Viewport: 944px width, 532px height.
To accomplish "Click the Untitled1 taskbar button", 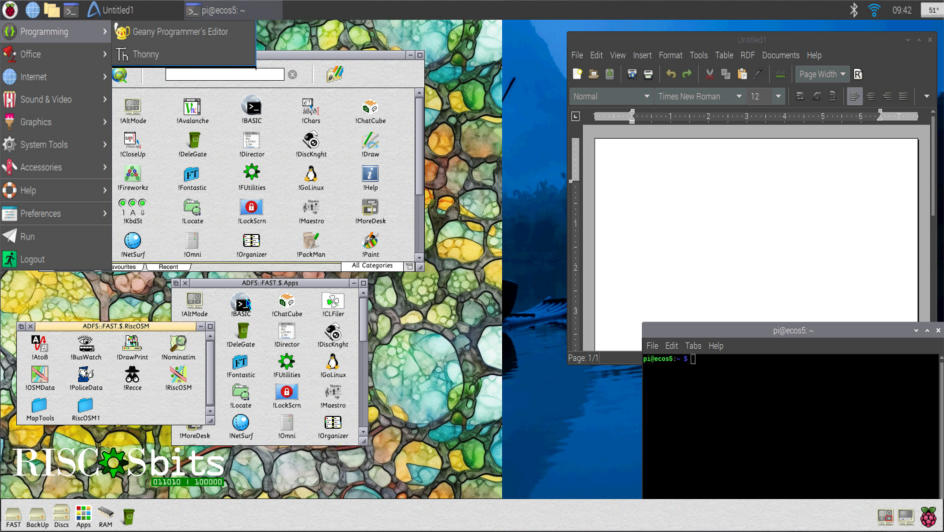I will coord(133,10).
